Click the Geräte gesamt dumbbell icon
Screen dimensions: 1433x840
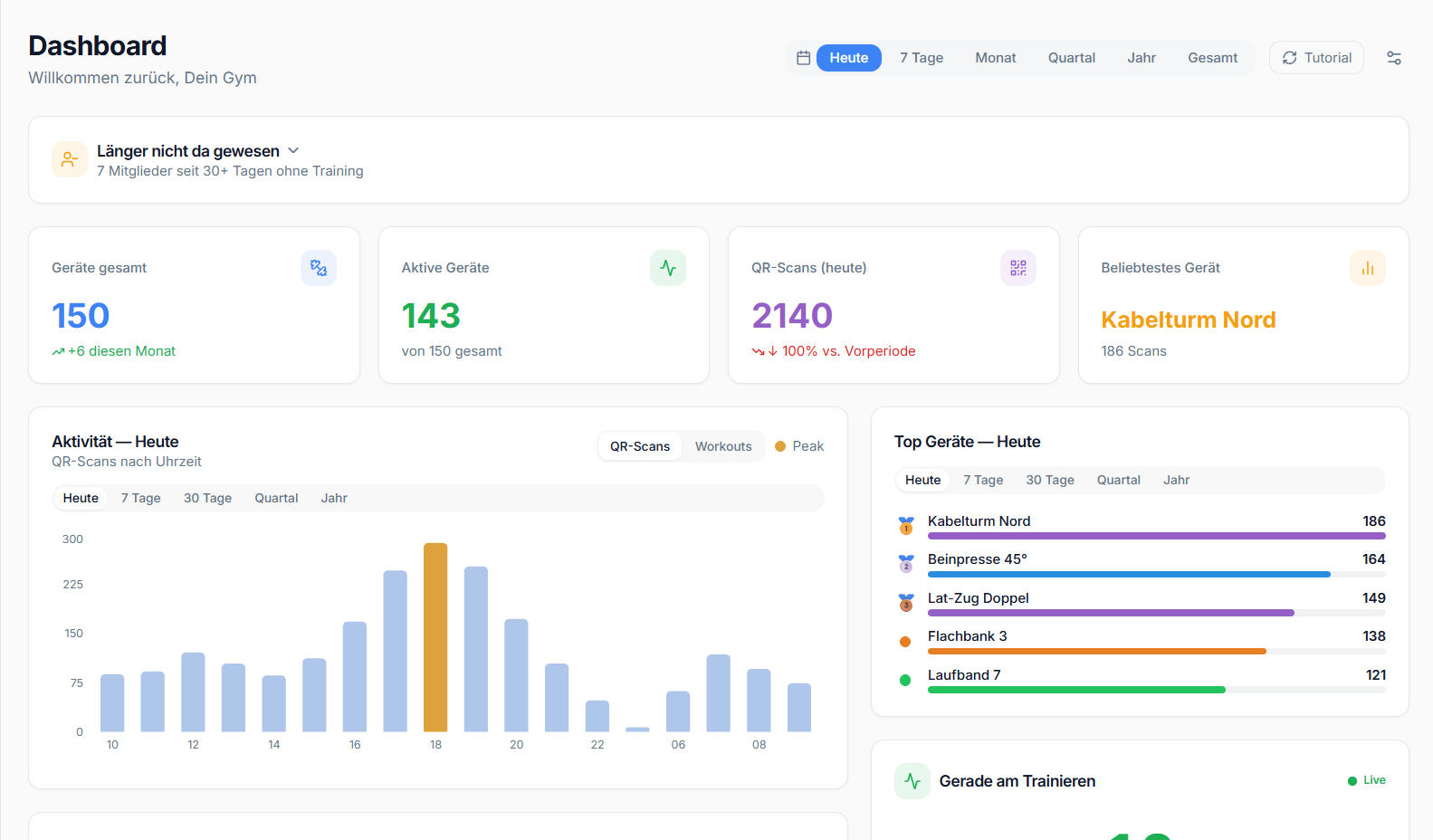coord(319,268)
